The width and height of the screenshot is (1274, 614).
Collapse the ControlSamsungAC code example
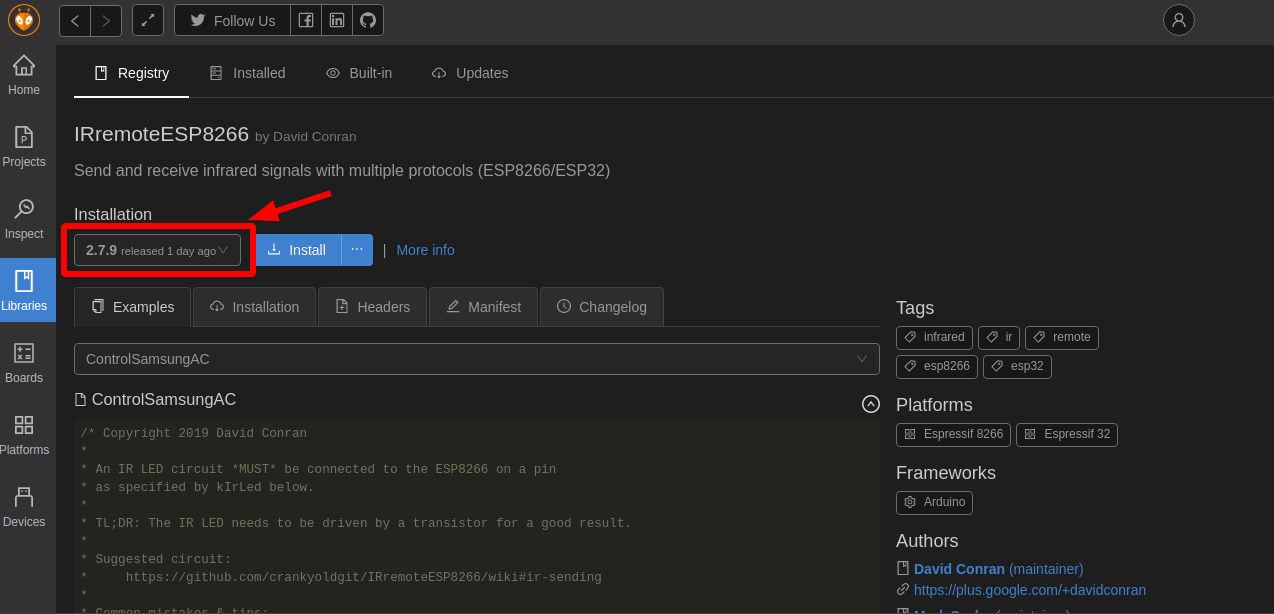point(871,404)
